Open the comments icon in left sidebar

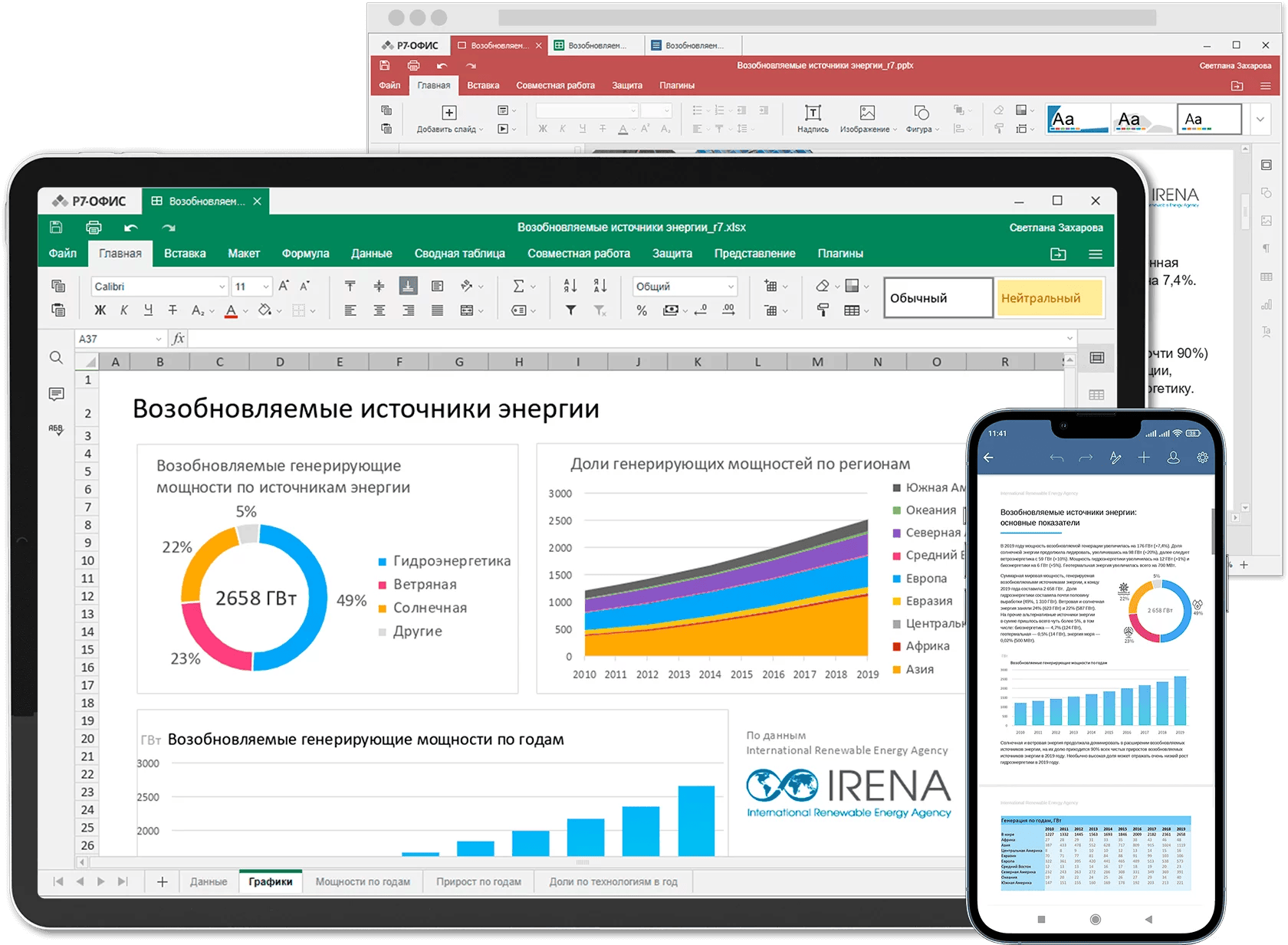(x=56, y=394)
